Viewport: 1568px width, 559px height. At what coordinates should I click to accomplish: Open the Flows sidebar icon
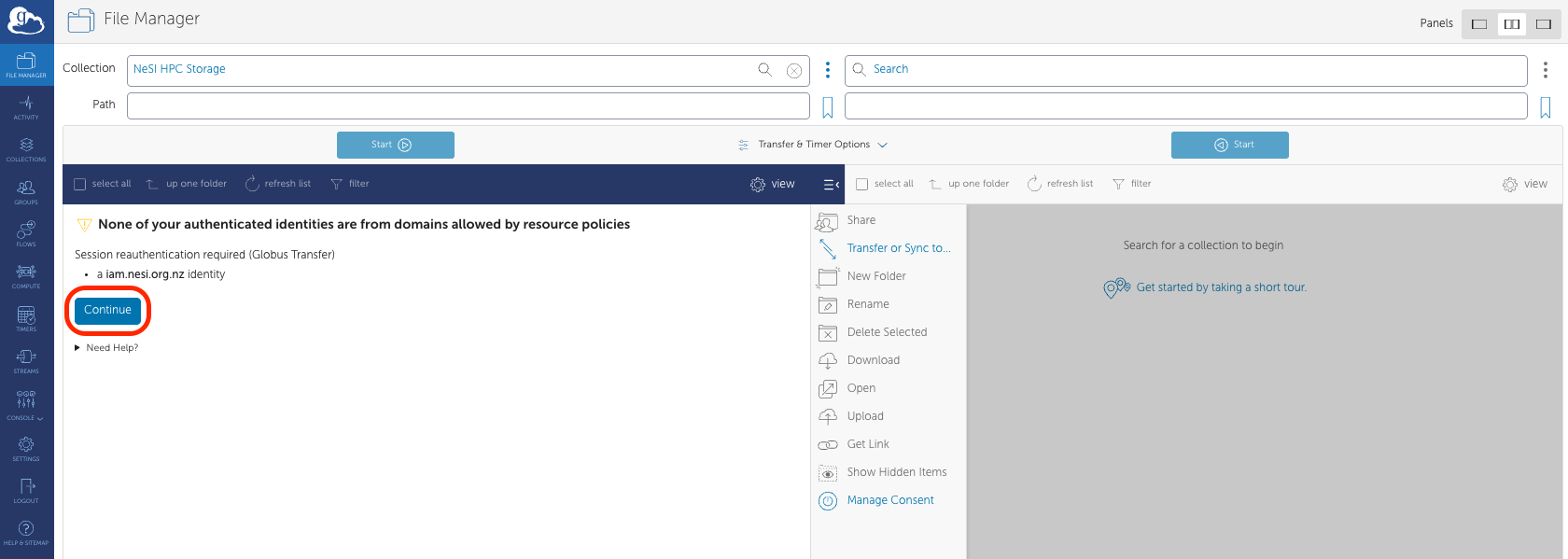coord(26,233)
